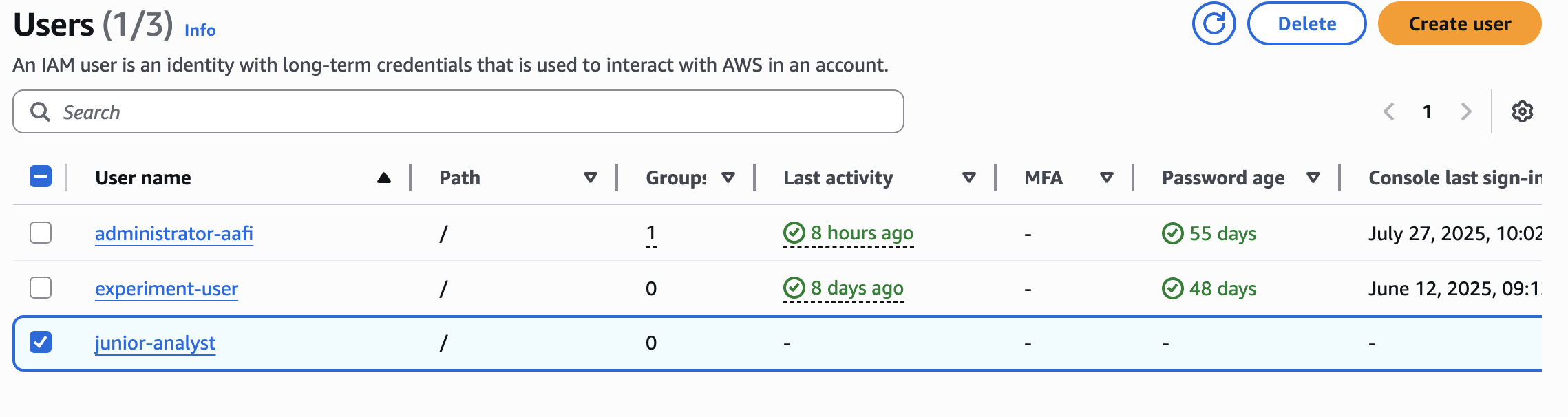Click the Delete button
Viewport: 1568px width, 417px height.
point(1307,24)
